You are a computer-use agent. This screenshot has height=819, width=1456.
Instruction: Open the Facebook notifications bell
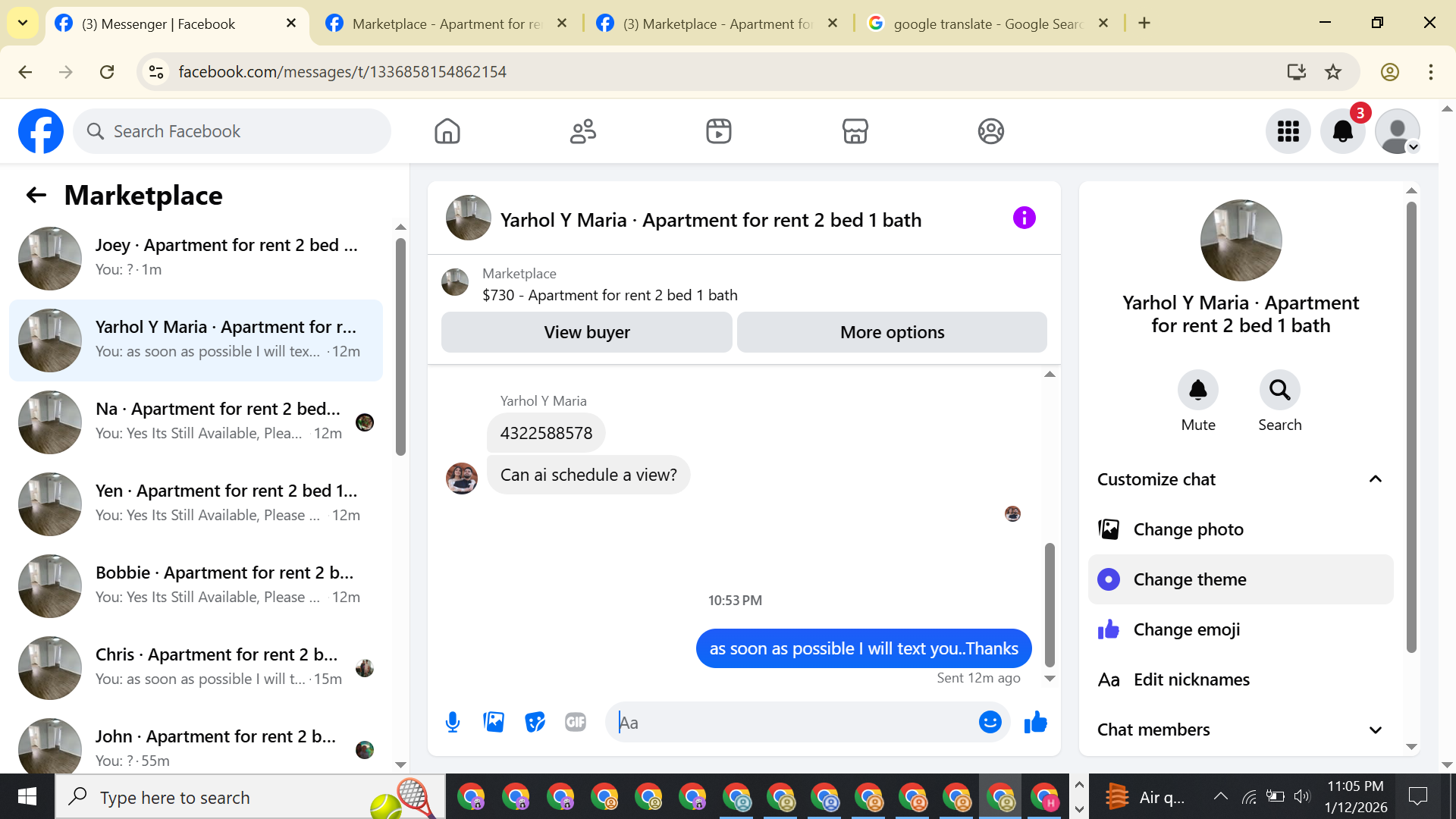pos(1342,131)
